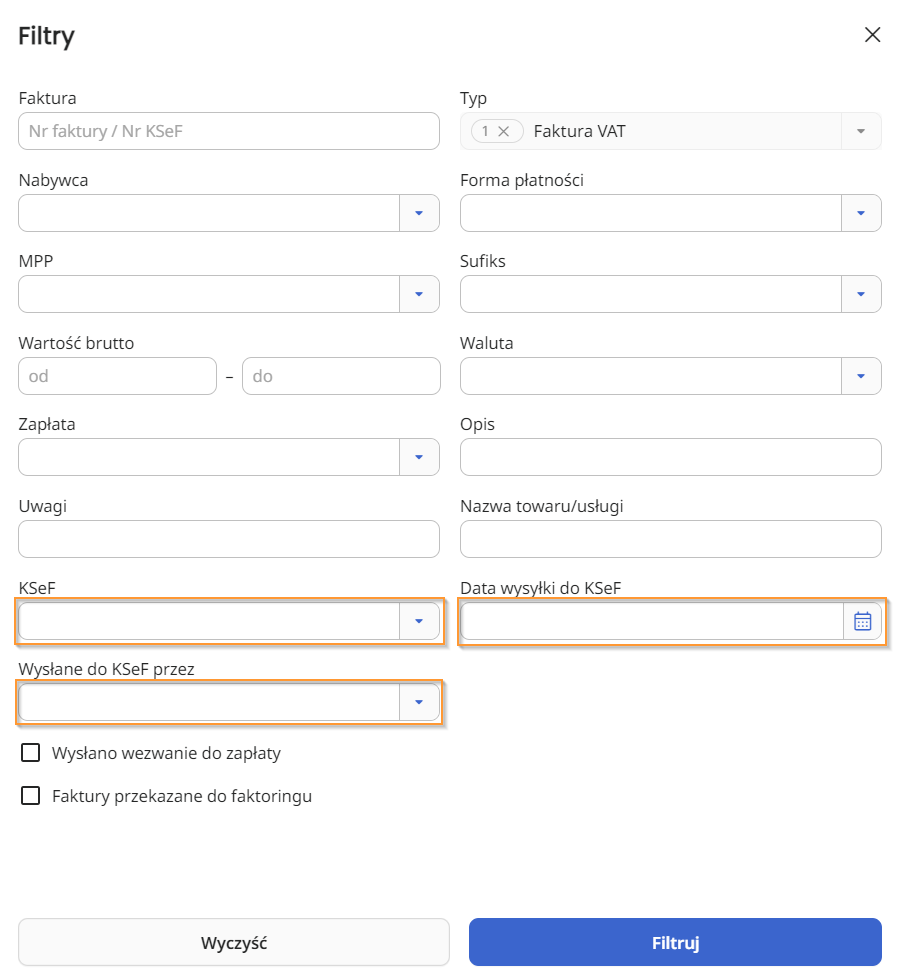
Task: Check Wysłano wezwanie do zapłaty
Action: [x=31, y=753]
